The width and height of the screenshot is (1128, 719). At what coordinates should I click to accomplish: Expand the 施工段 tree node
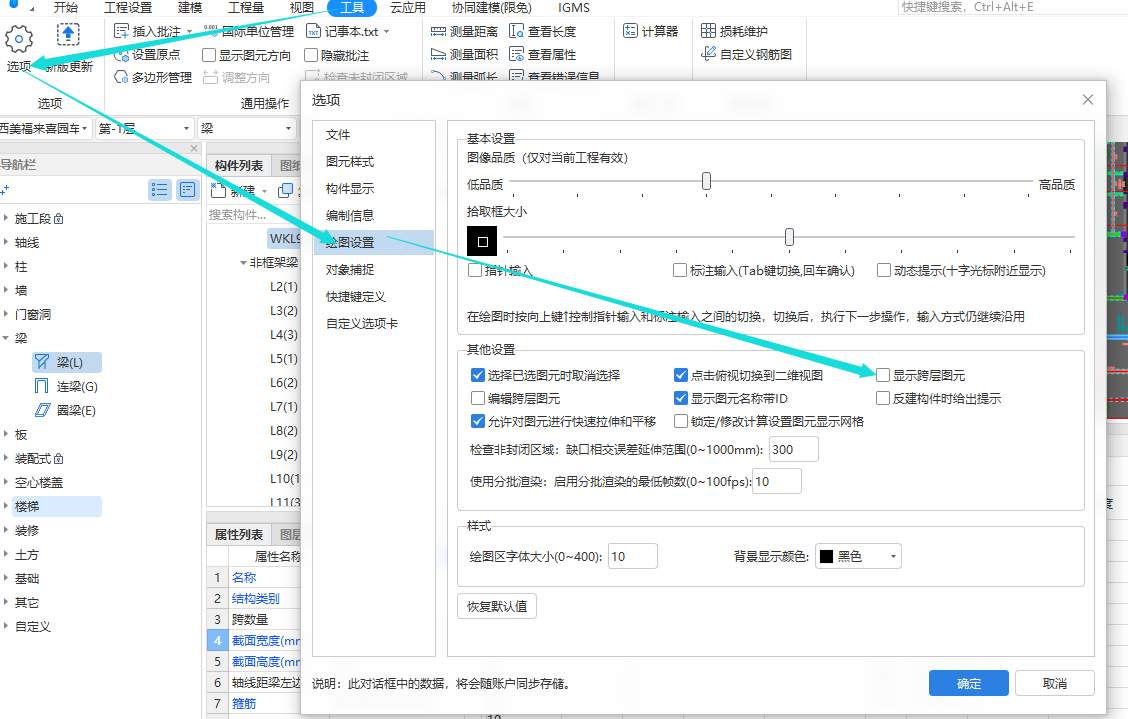pos(6,218)
